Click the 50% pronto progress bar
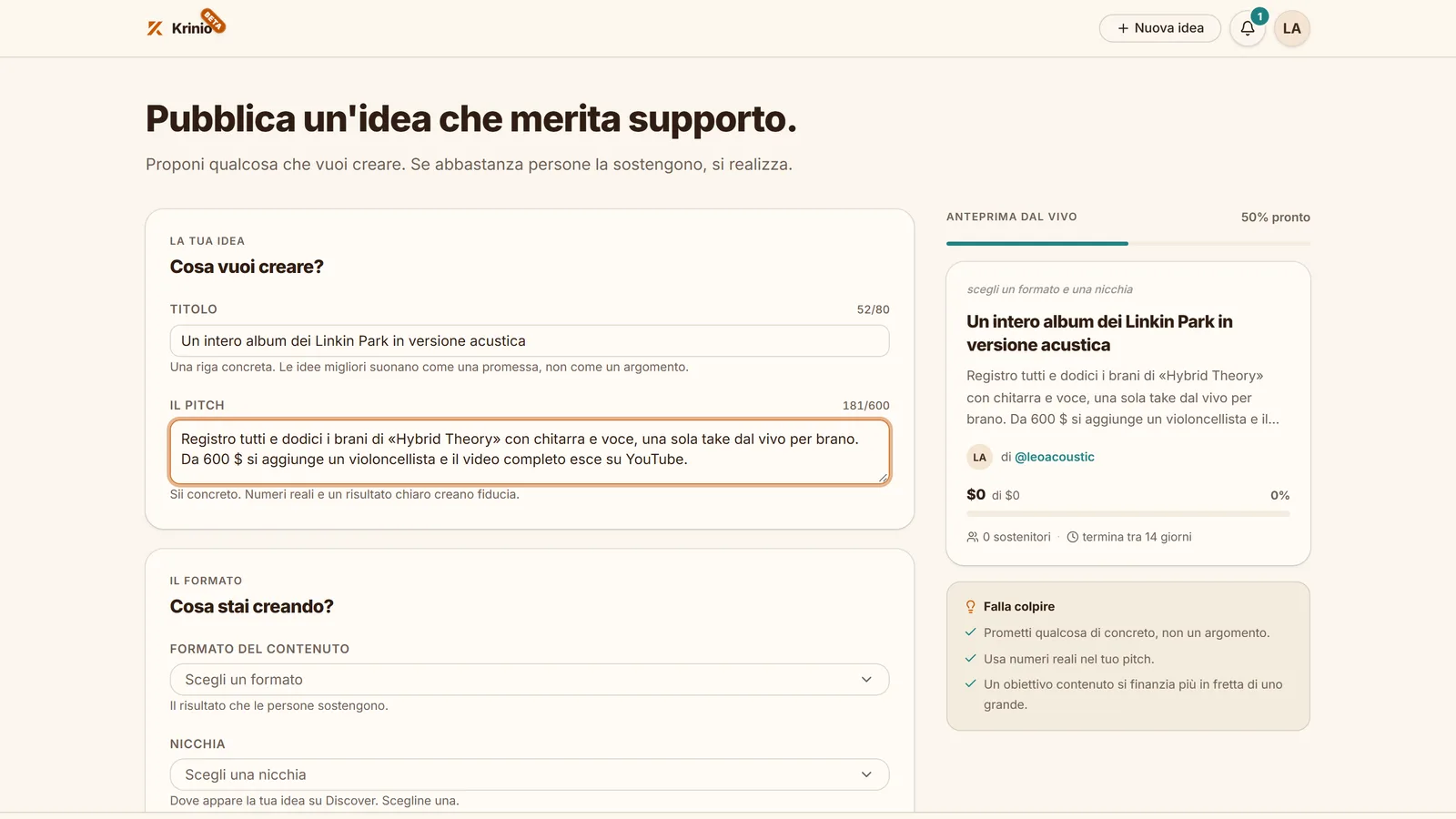Viewport: 1456px width, 819px height. point(1128,243)
